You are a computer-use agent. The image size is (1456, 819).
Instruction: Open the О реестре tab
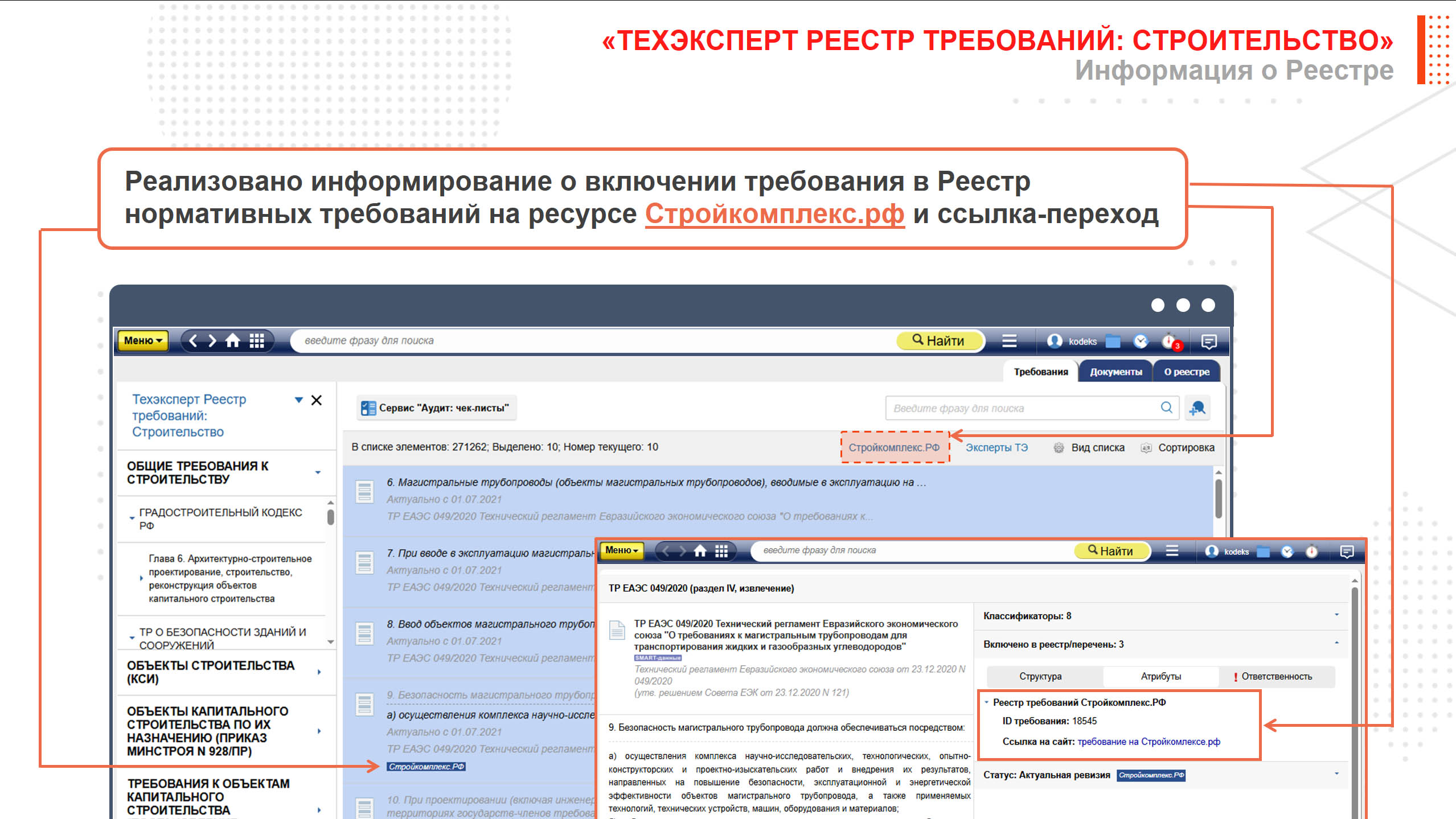pos(1186,372)
